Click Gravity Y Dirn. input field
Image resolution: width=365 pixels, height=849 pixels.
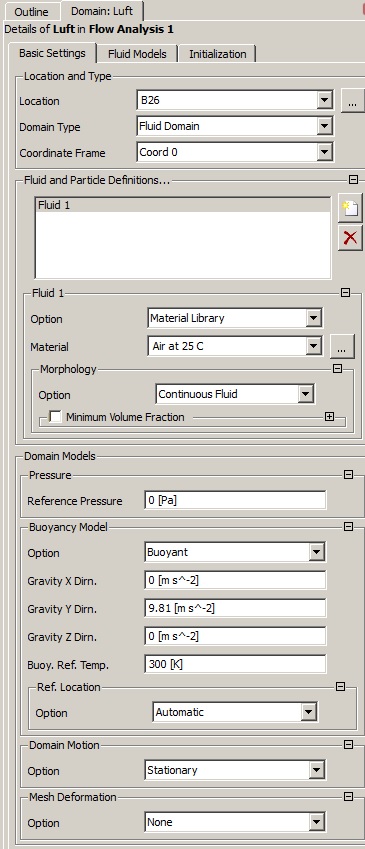pos(235,609)
